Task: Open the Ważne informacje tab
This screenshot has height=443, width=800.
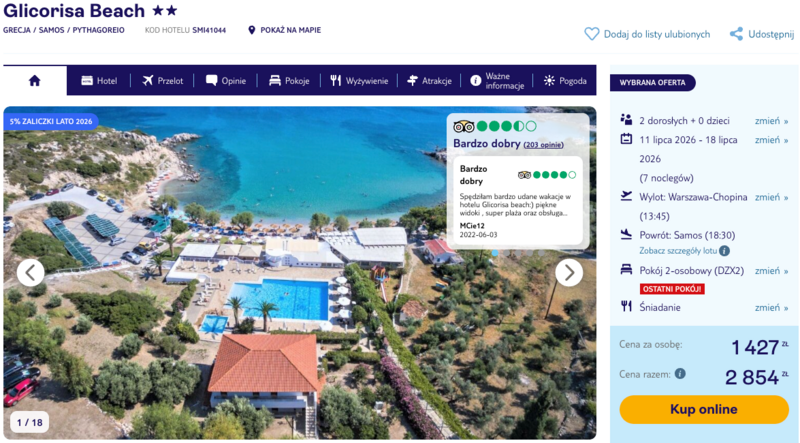Action: pos(497,81)
